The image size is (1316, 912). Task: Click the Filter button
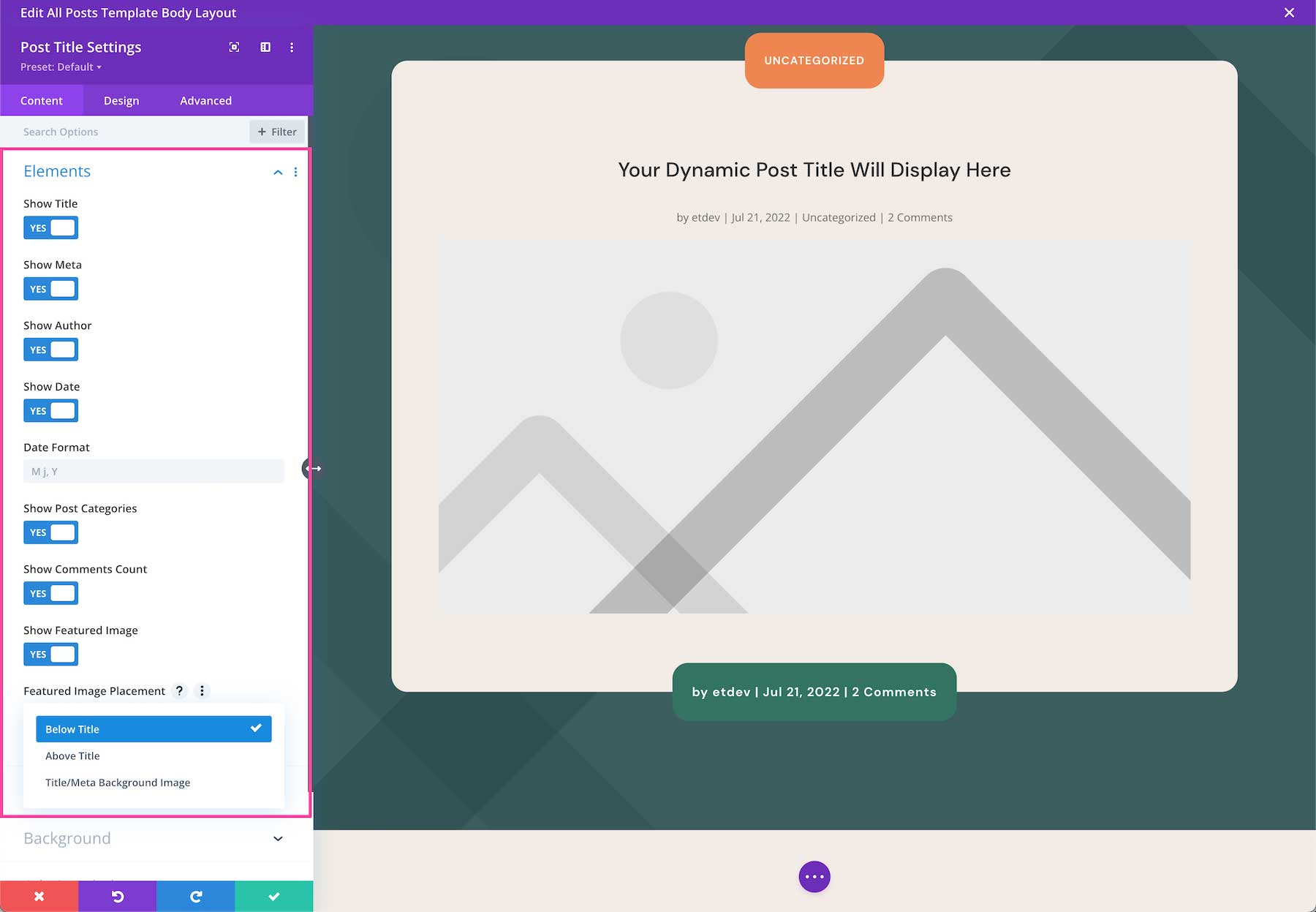[276, 132]
